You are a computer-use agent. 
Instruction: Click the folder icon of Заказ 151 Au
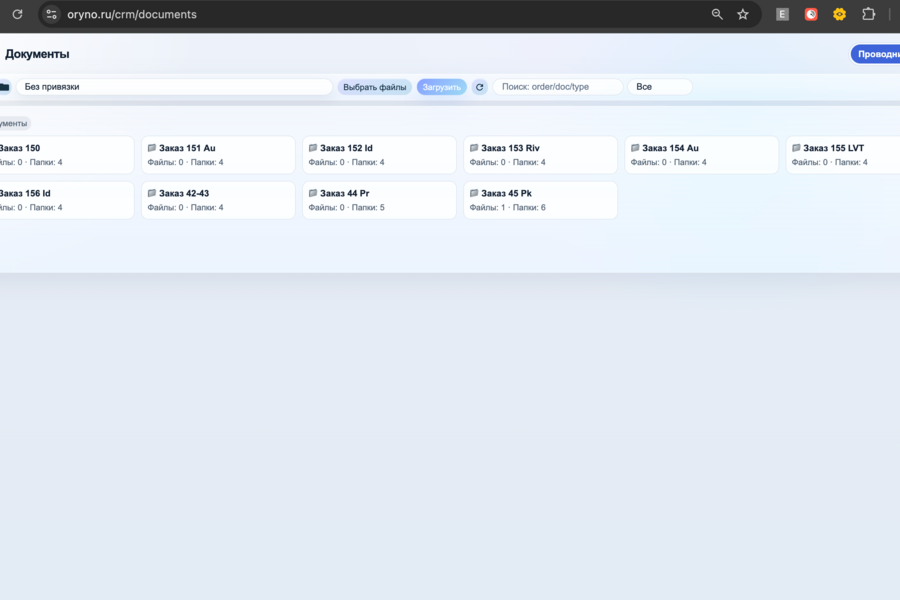pos(152,148)
